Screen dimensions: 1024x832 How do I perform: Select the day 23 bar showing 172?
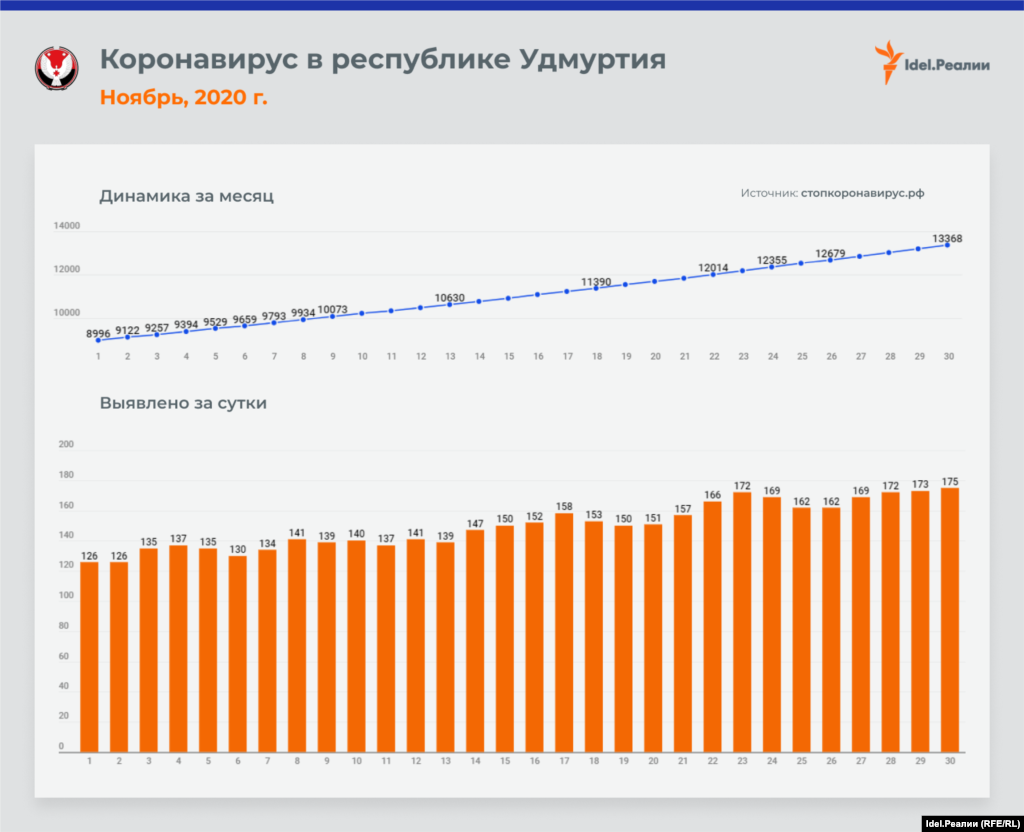pyautogui.click(x=742, y=622)
